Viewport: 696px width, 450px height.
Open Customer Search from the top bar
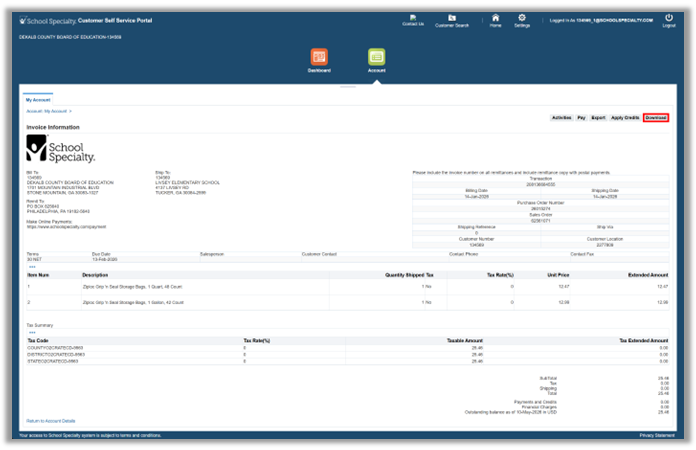pos(451,21)
